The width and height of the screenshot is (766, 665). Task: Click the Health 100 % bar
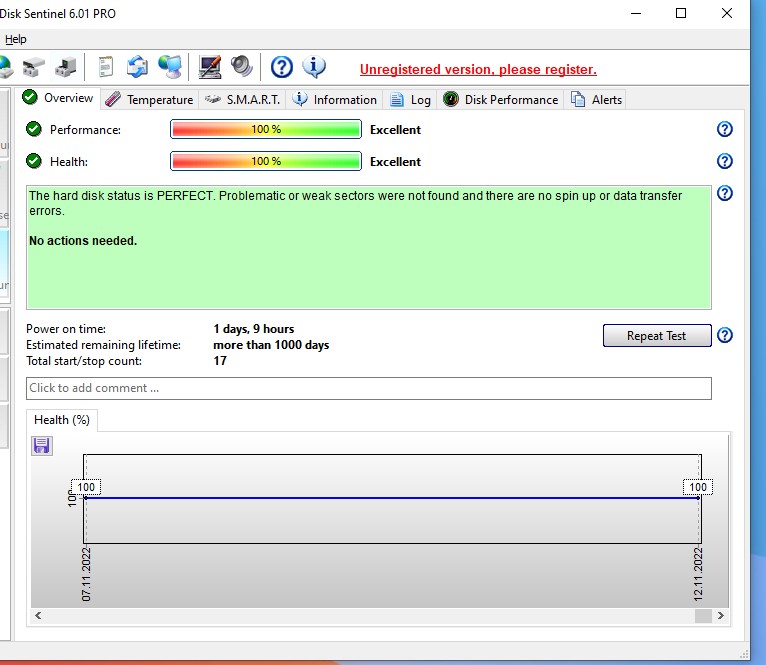point(266,161)
